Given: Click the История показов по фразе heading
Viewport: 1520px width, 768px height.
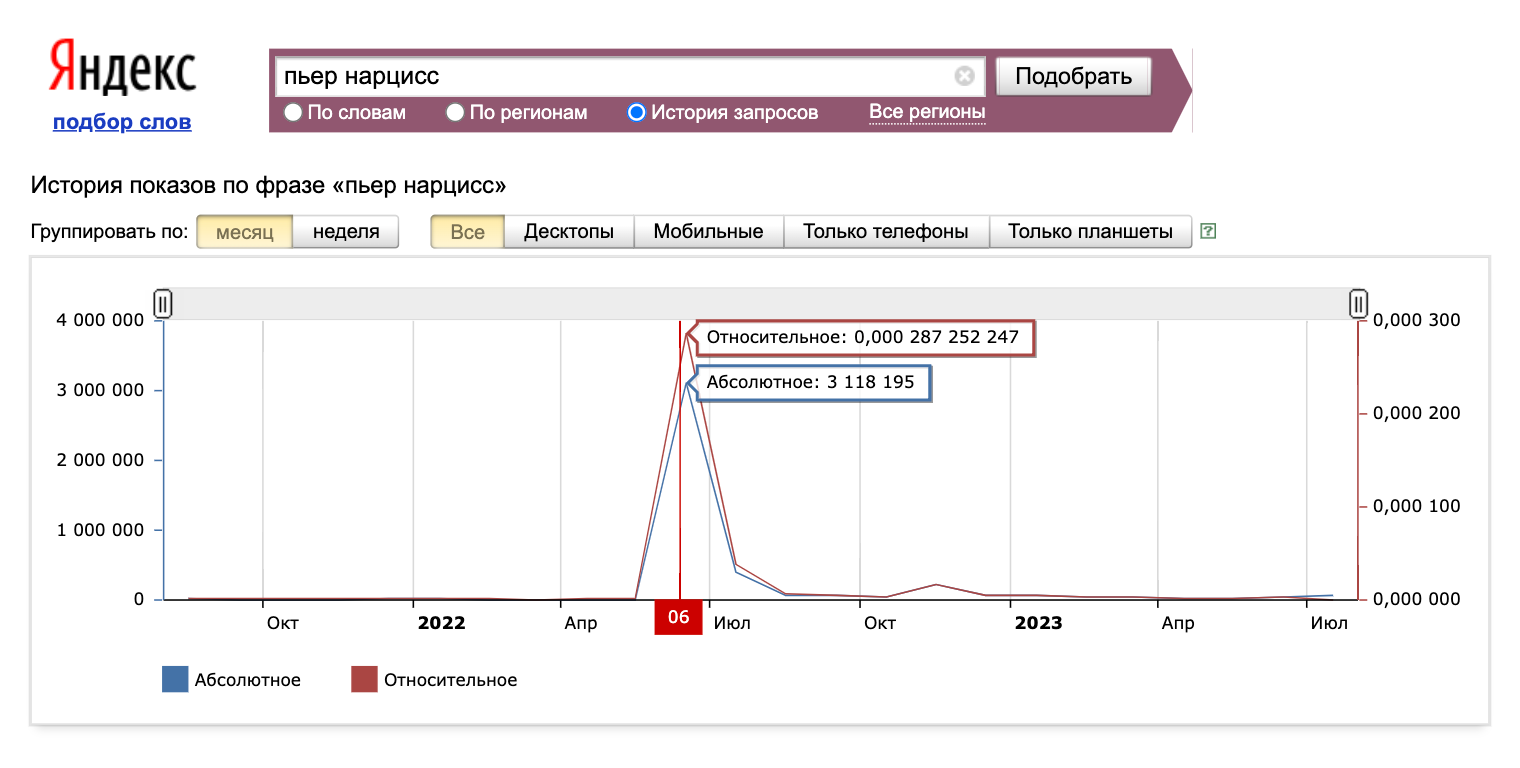Looking at the screenshot, I should point(269,185).
